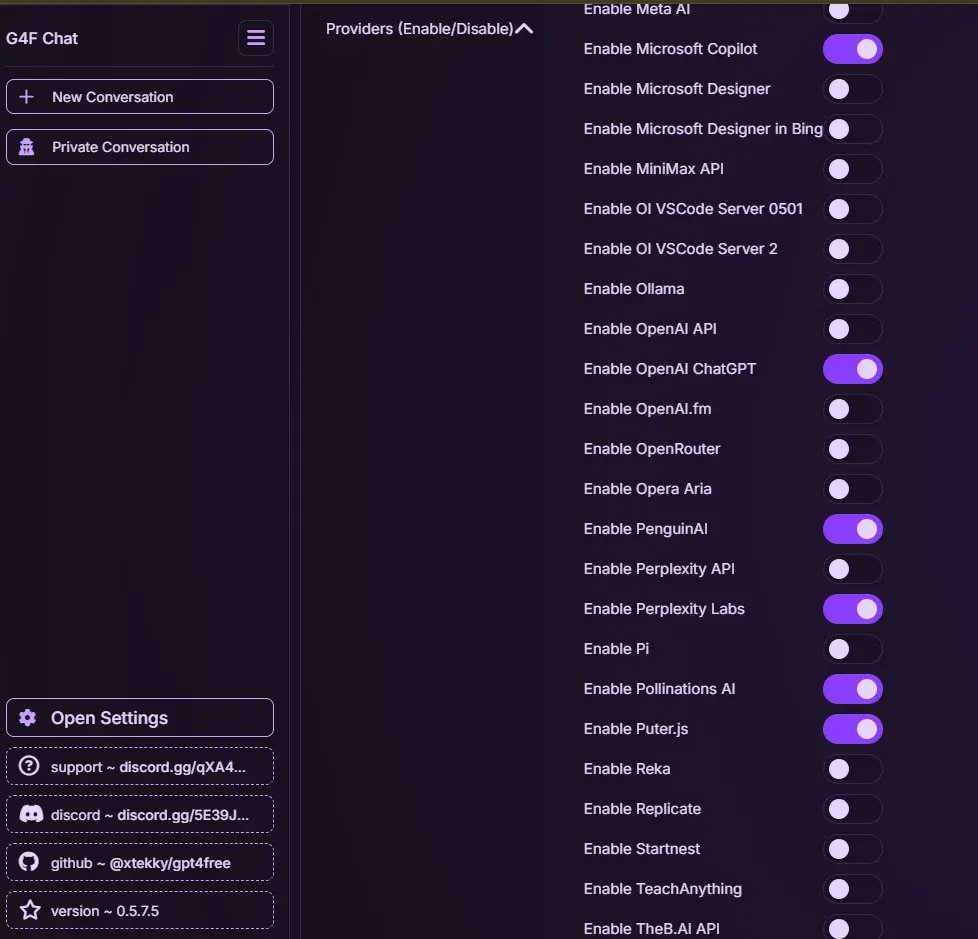Image resolution: width=978 pixels, height=939 pixels.
Task: Click the gear icon in Open Settings
Action: point(27,718)
